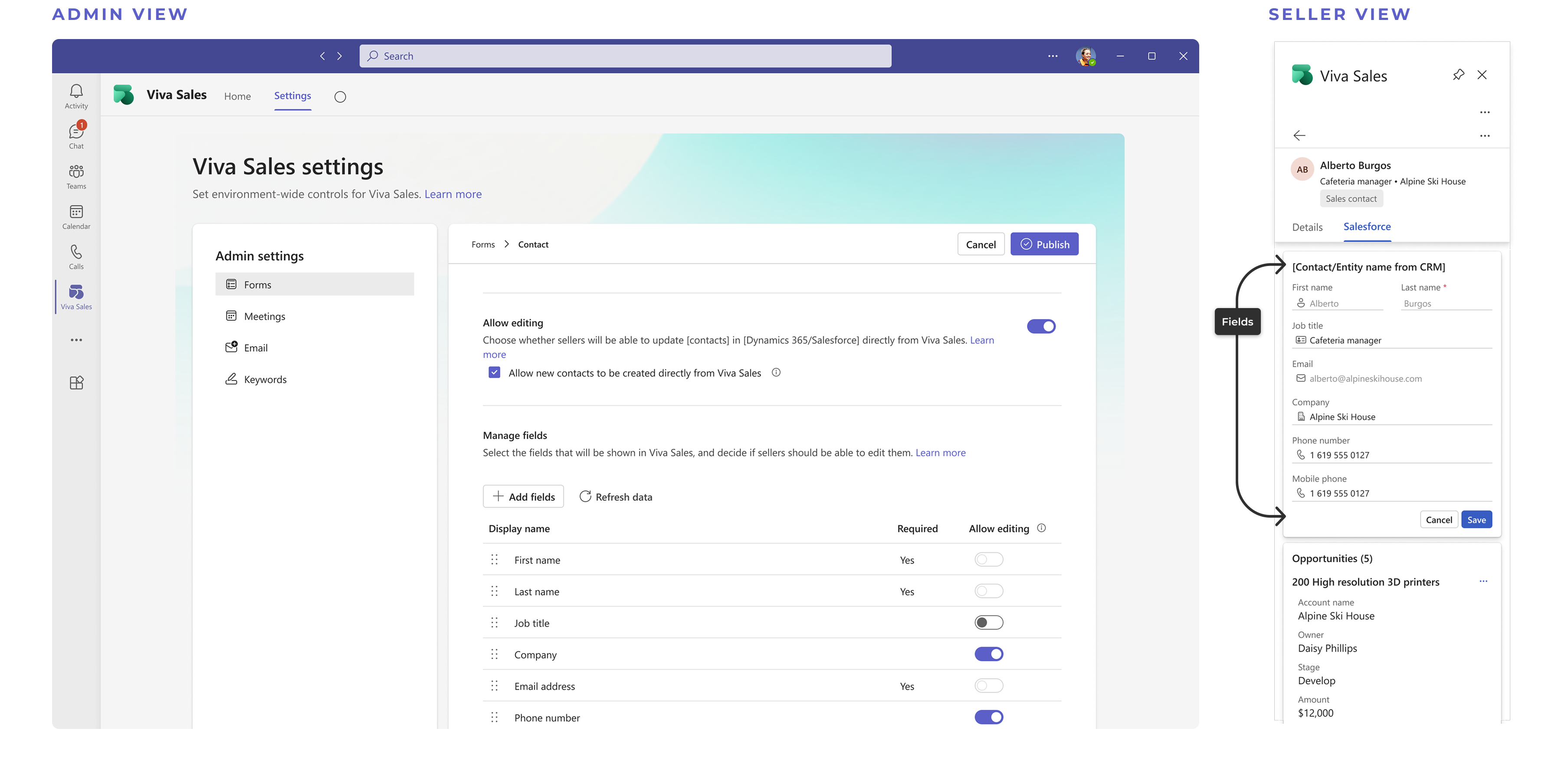Click back arrow in seller panel
This screenshot has width=1568, height=768.
[1299, 135]
